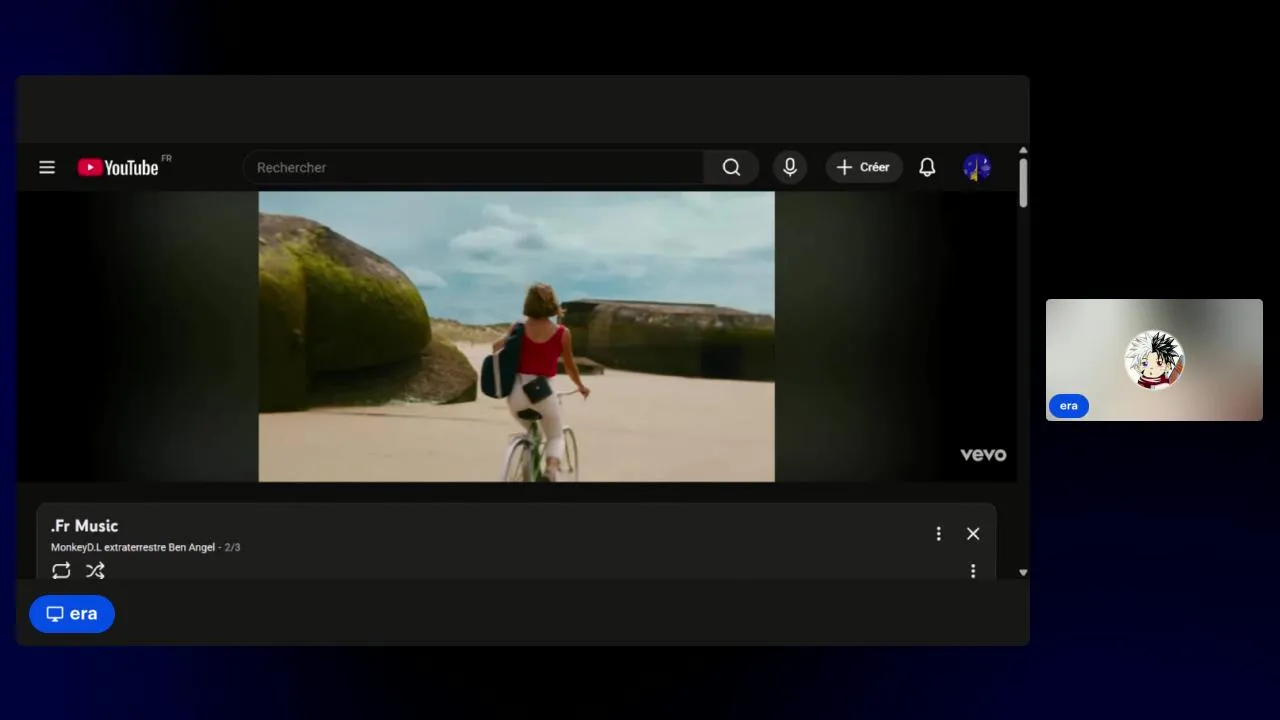1280x720 pixels.
Task: Open MonkeyD.L extraterrestre Ben Angel channel link
Action: pyautogui.click(x=133, y=547)
